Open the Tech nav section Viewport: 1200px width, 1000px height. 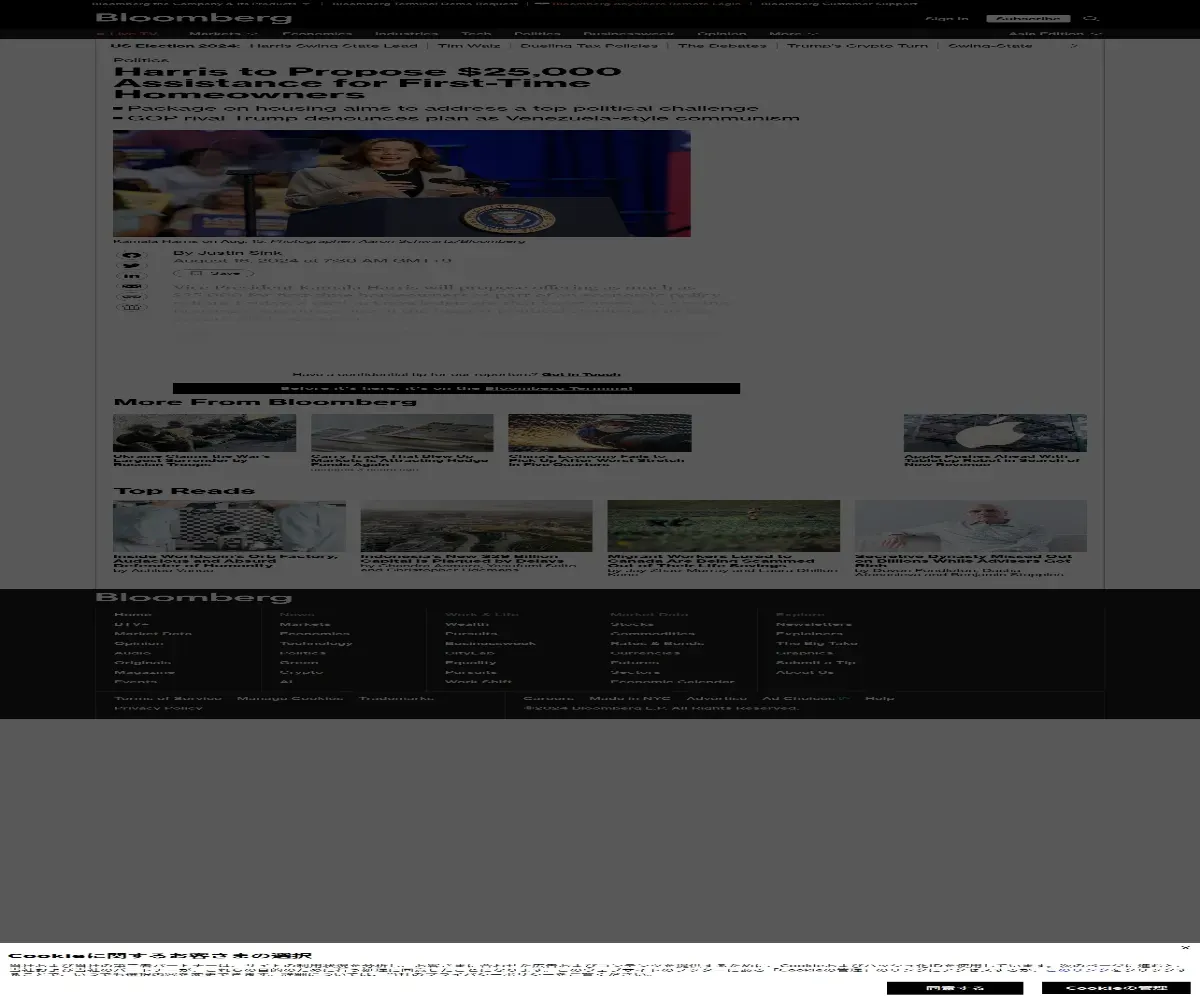pyautogui.click(x=476, y=34)
